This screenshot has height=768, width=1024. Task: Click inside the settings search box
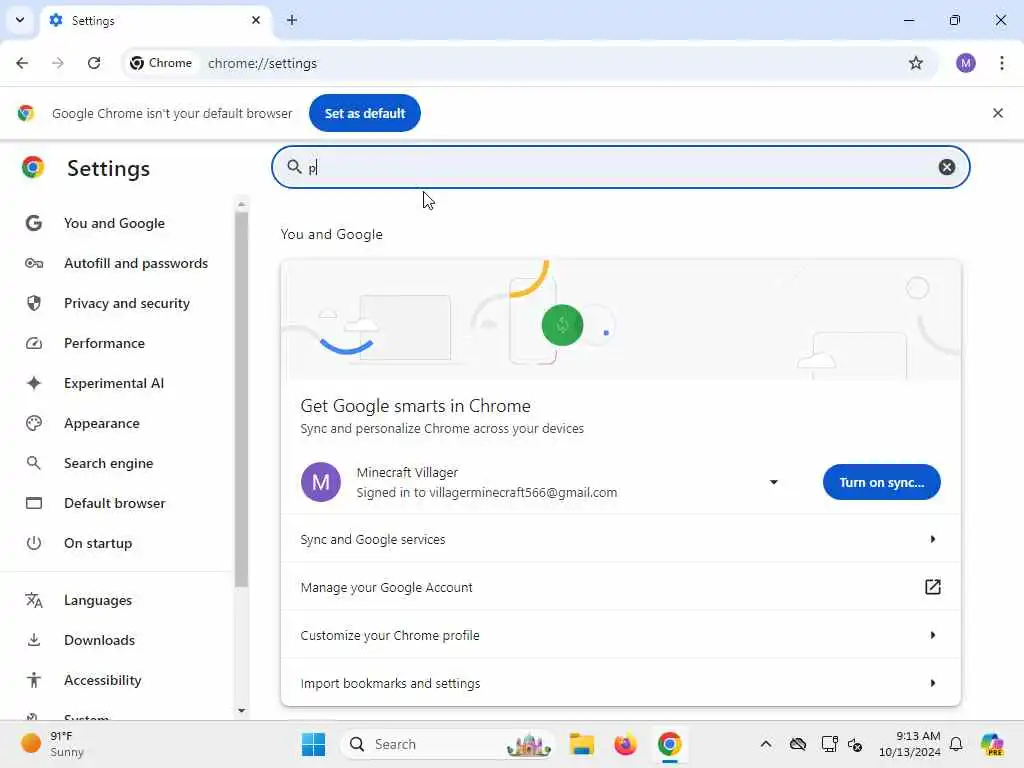pyautogui.click(x=620, y=167)
